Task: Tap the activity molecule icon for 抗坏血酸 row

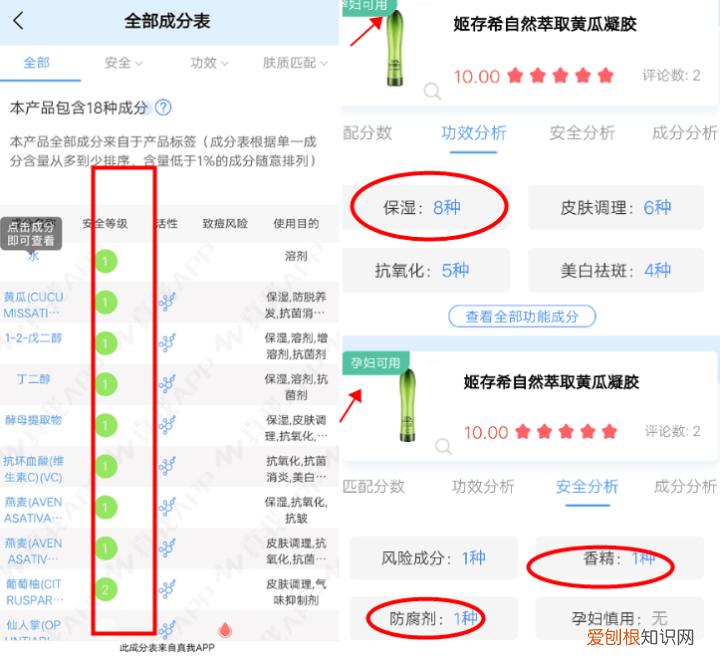Action: coord(167,466)
